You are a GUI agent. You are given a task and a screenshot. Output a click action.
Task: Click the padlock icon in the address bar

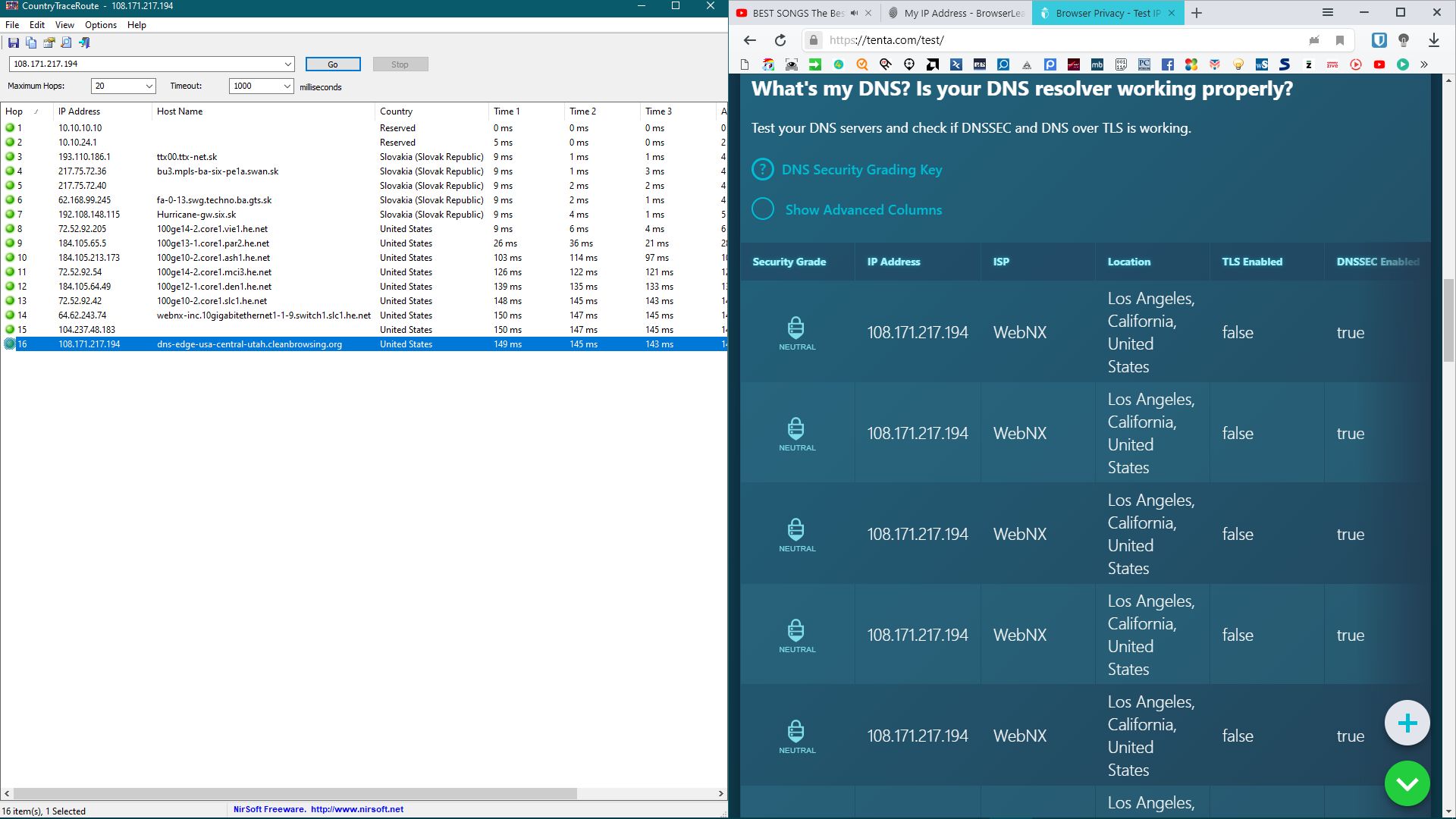point(813,40)
